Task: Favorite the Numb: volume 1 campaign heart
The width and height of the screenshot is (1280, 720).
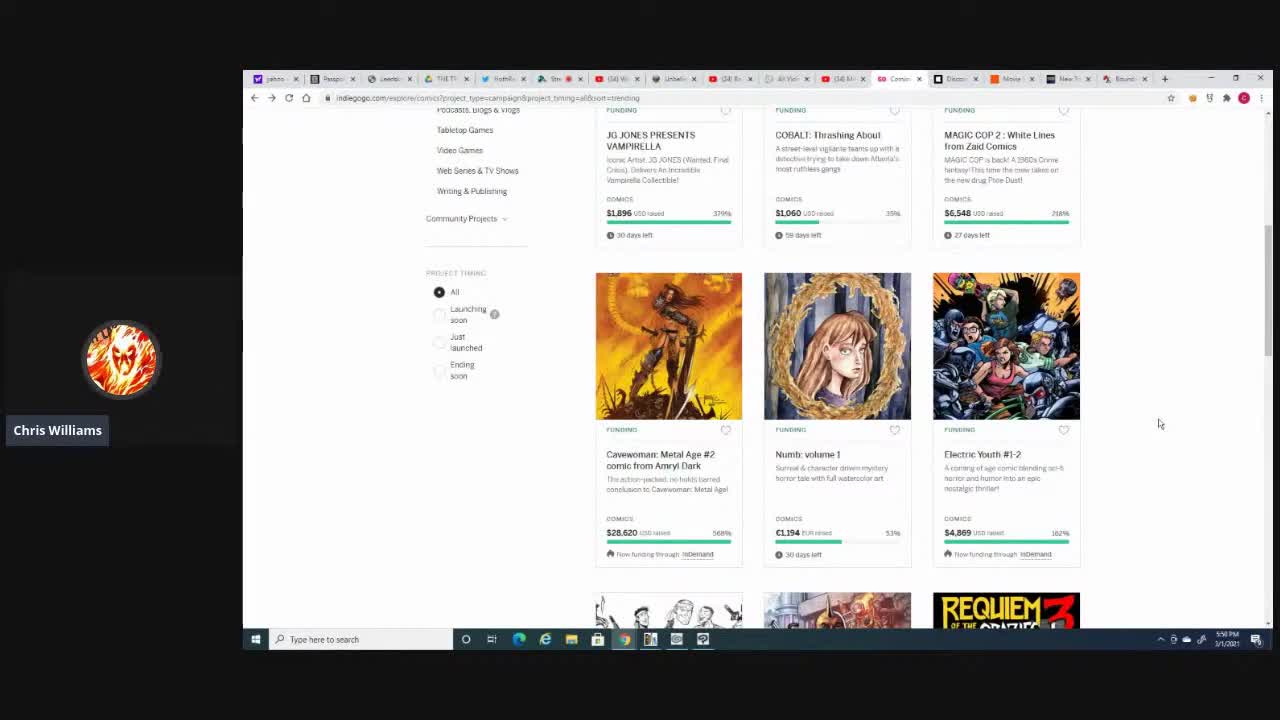Action: click(x=895, y=430)
